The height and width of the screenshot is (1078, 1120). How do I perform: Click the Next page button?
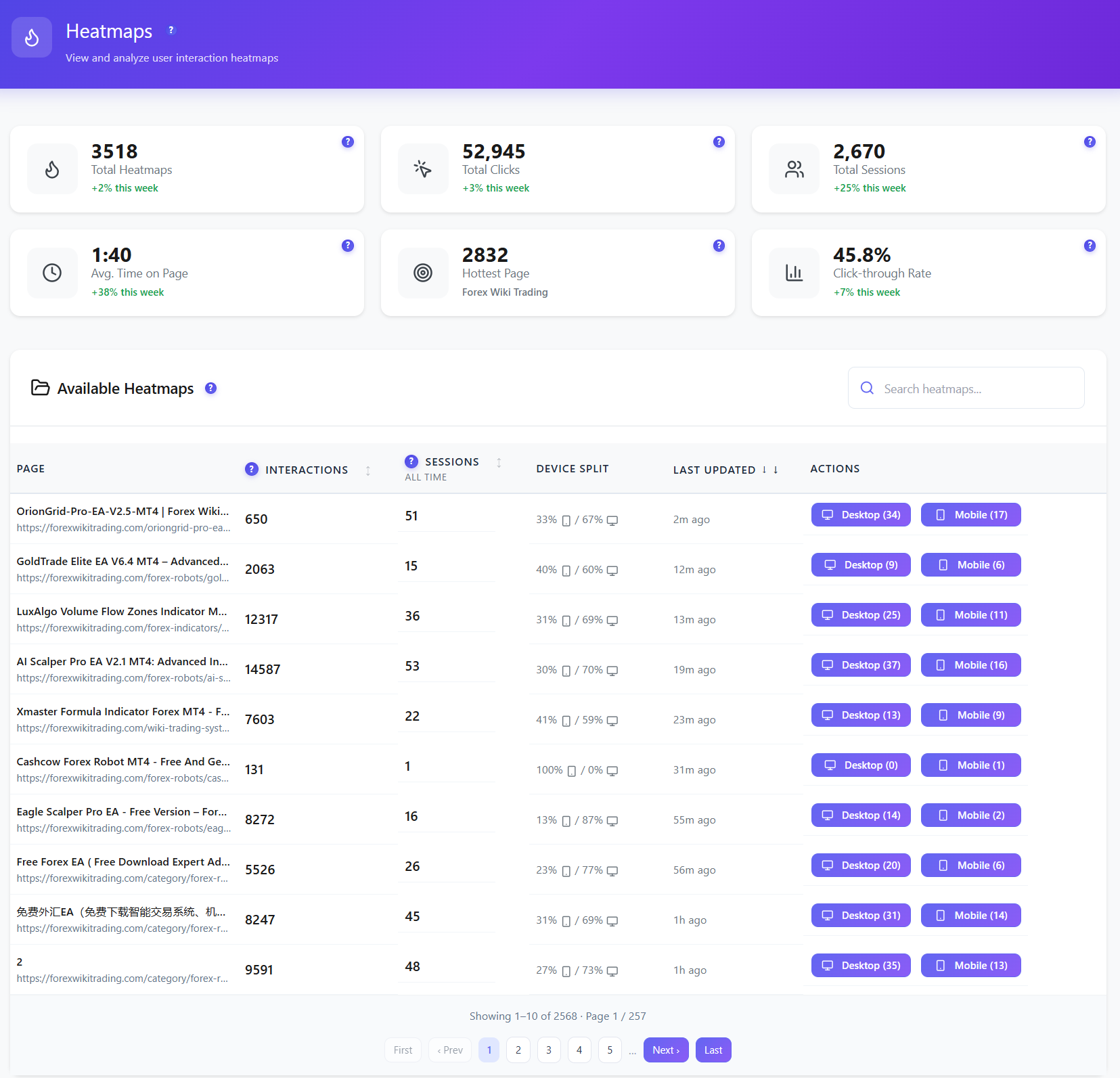[666, 1050]
